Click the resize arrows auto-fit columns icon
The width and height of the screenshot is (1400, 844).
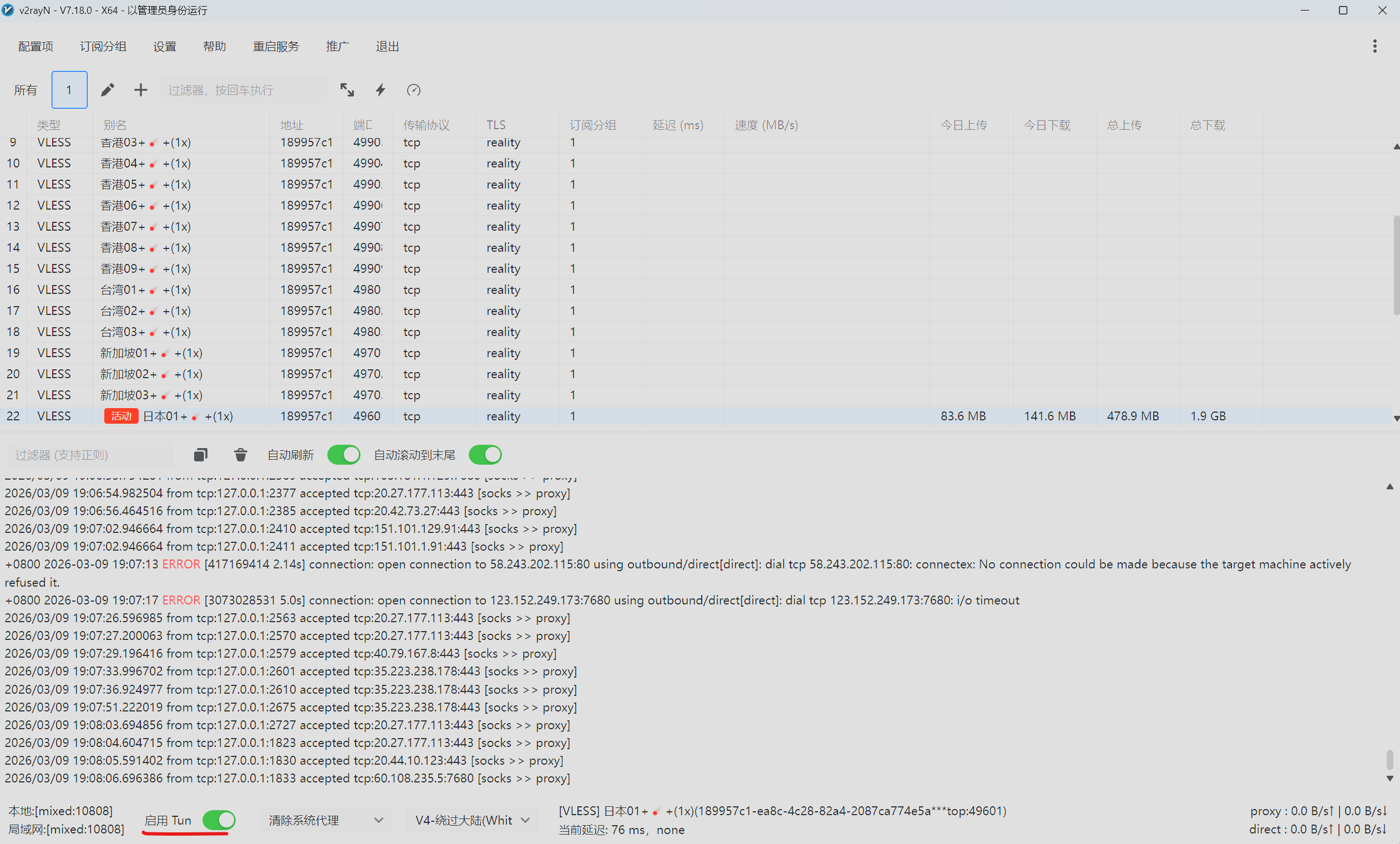tap(347, 90)
